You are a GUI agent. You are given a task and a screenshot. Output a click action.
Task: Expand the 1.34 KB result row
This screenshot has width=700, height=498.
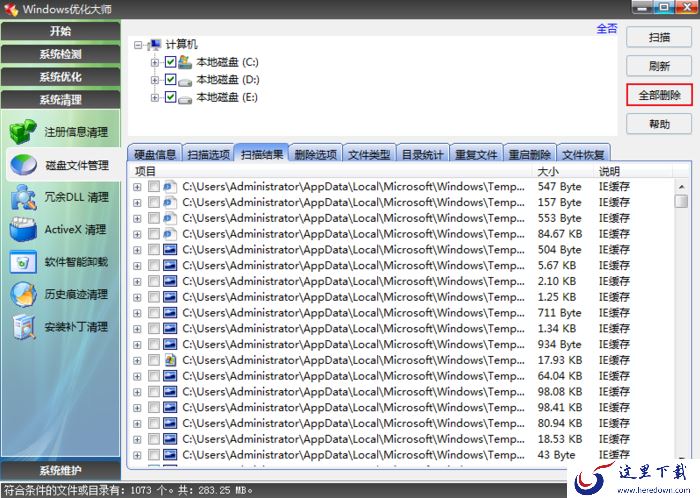pos(137,329)
